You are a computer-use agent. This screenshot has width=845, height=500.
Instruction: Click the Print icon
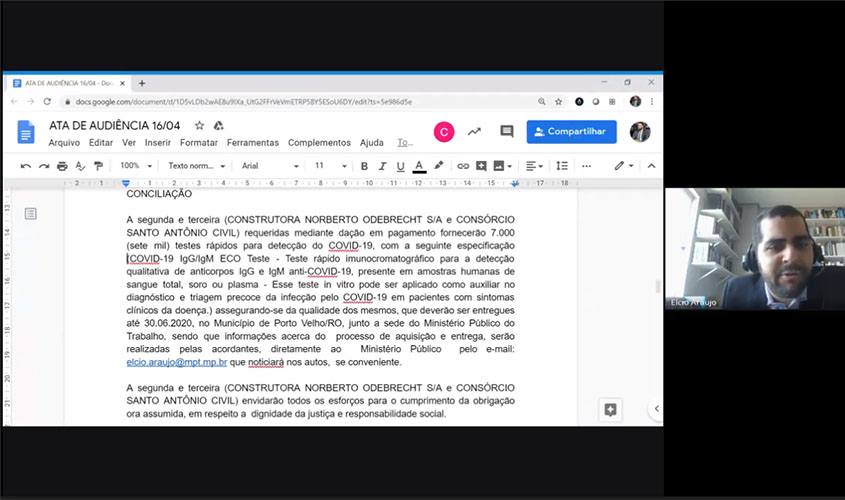(x=62, y=166)
